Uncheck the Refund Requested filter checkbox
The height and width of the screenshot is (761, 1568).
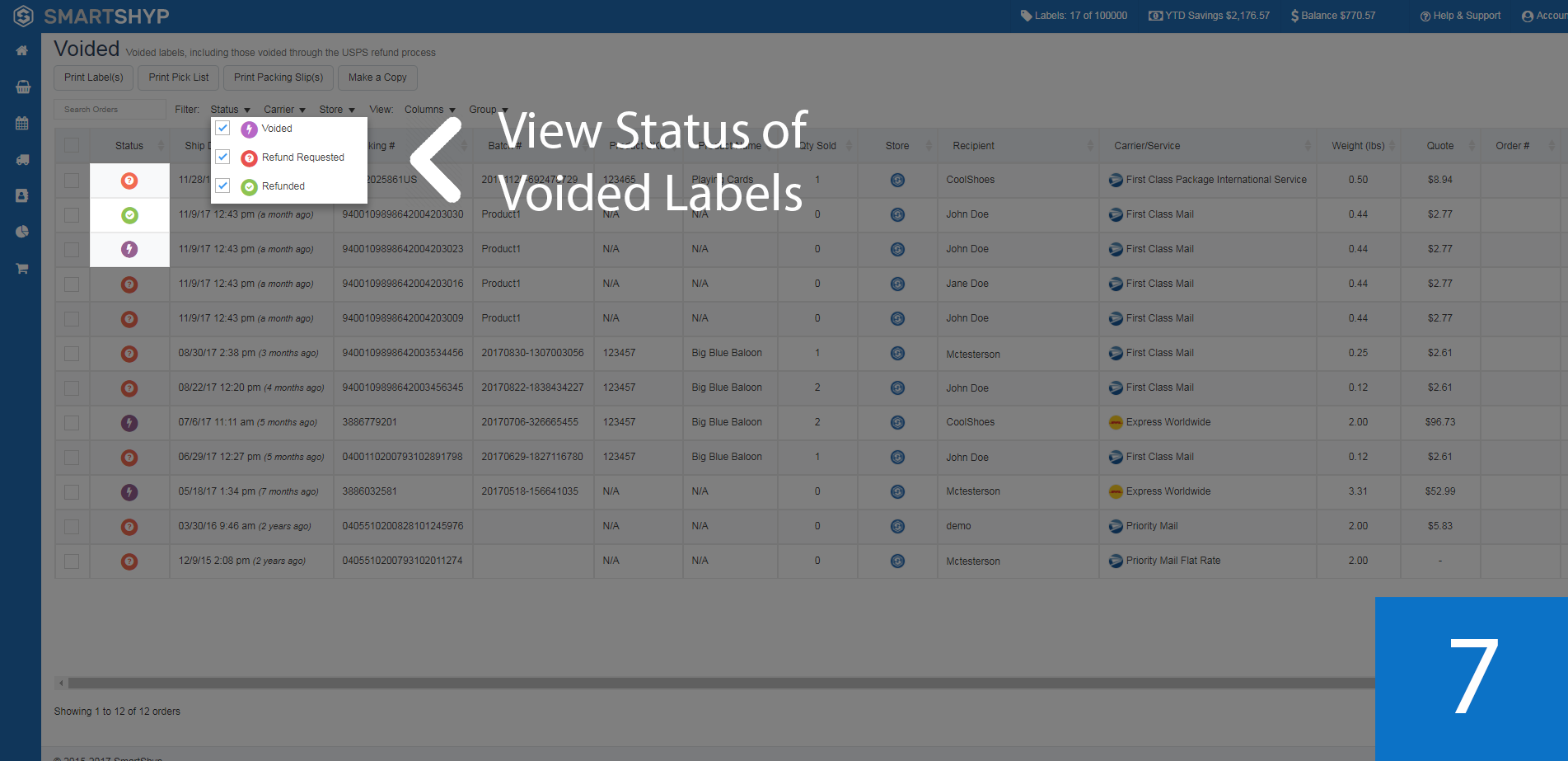pyautogui.click(x=222, y=157)
